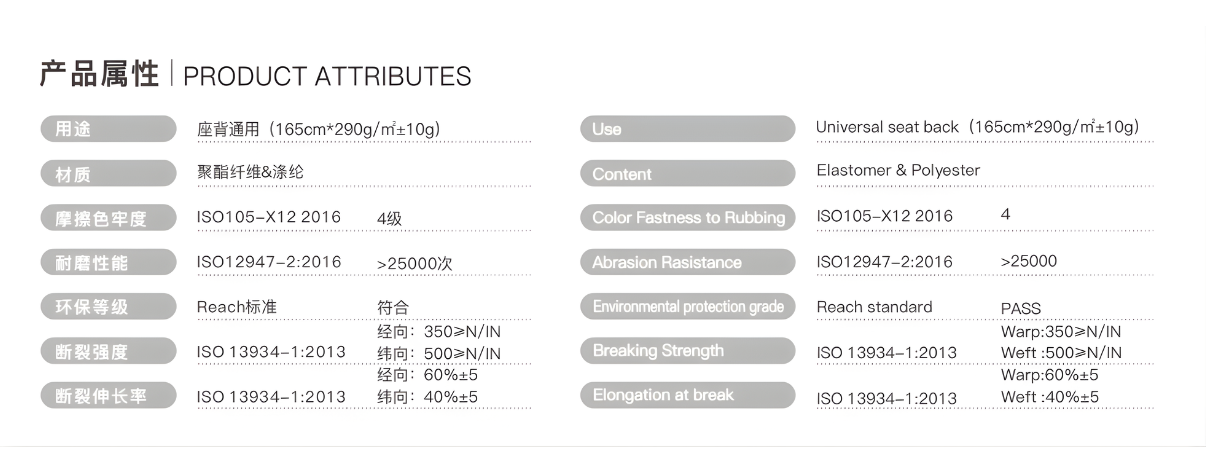The width and height of the screenshot is (1206, 472).
Task: Select the Environmental protection grade label
Action: 687,306
